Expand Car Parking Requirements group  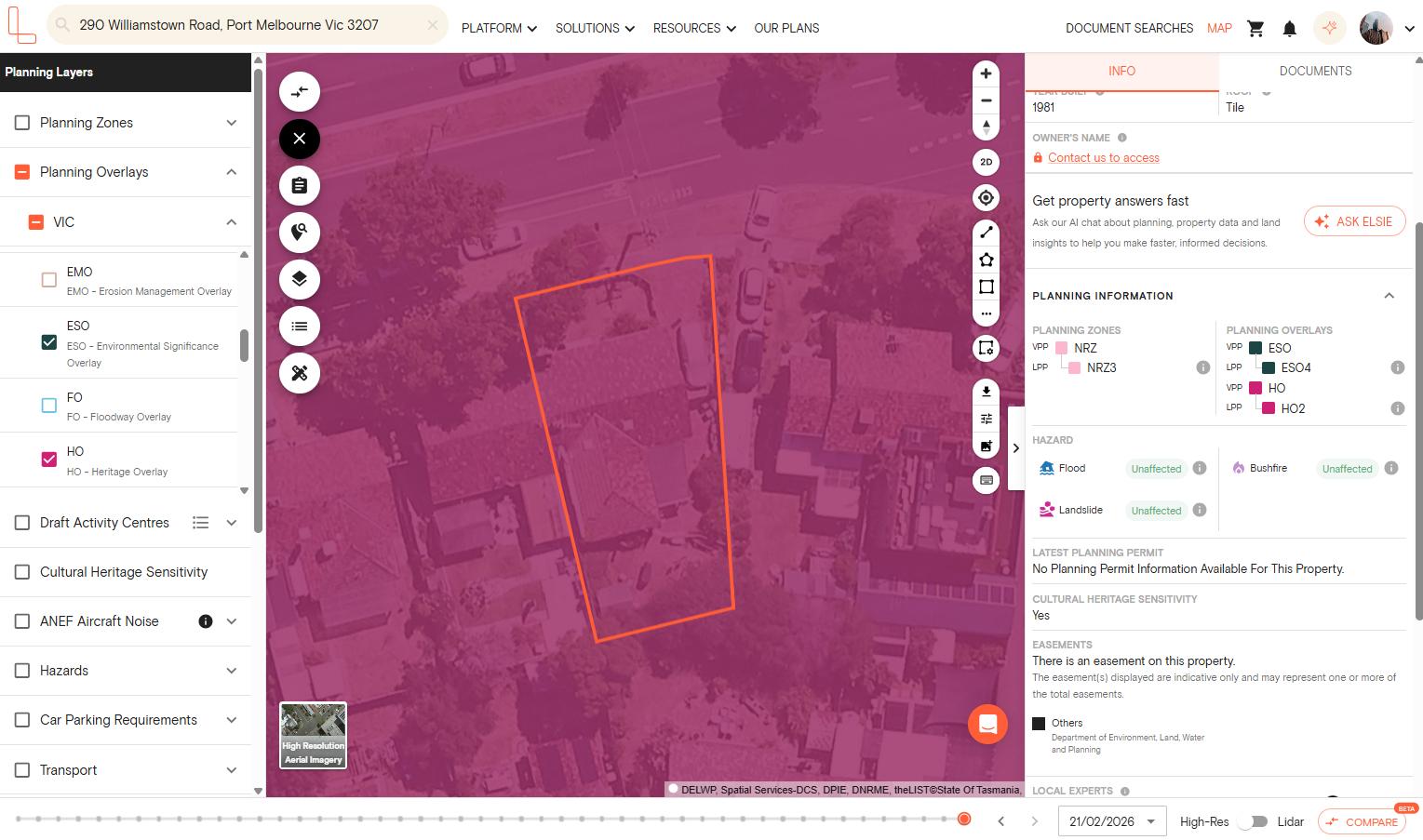coord(232,720)
